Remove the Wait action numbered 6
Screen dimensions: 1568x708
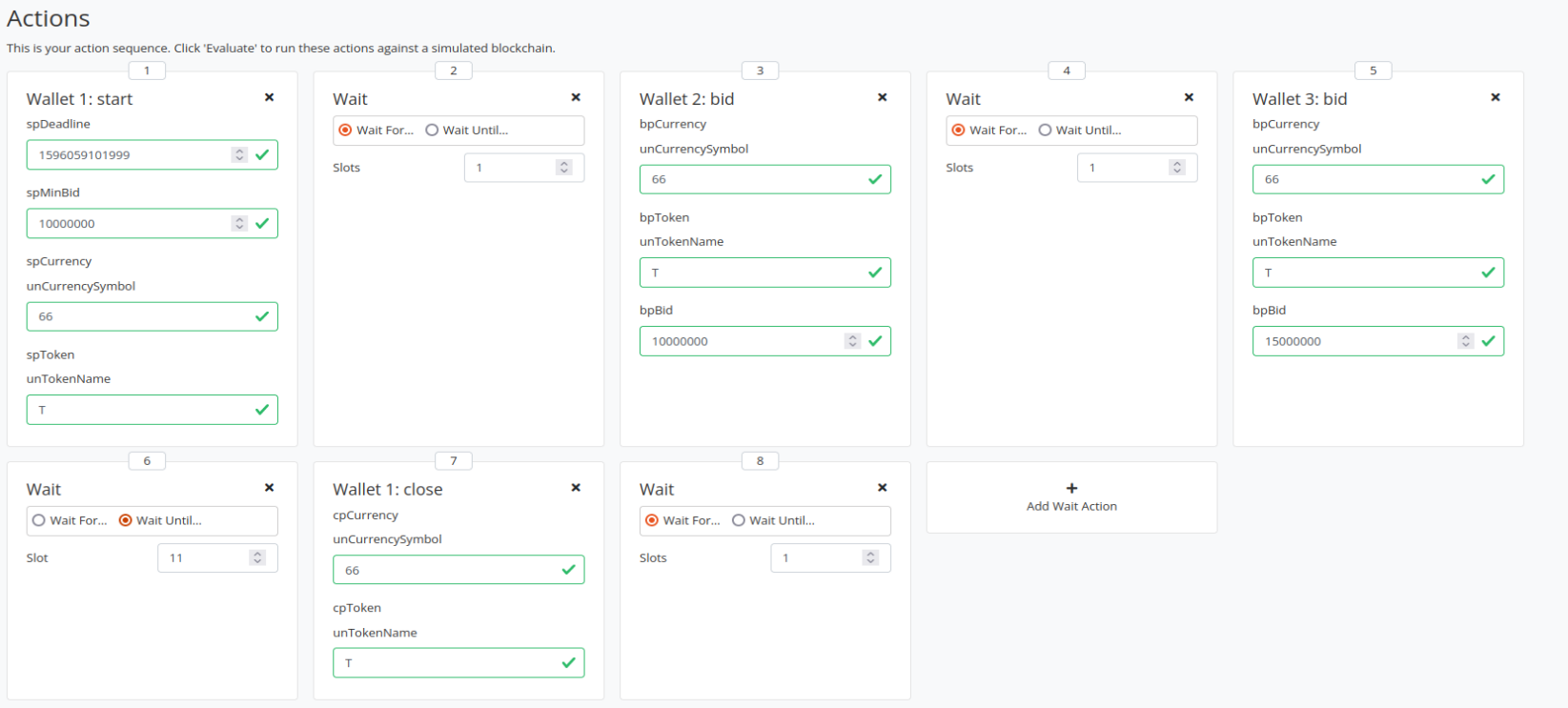click(270, 488)
